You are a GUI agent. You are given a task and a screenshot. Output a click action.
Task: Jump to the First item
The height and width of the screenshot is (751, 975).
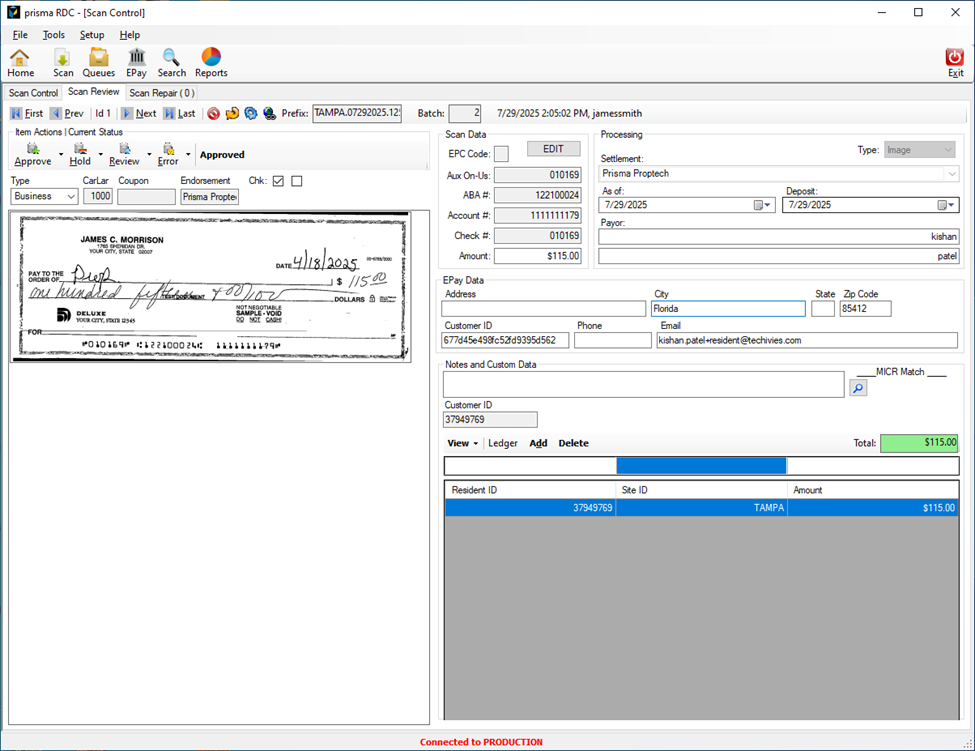(27, 114)
